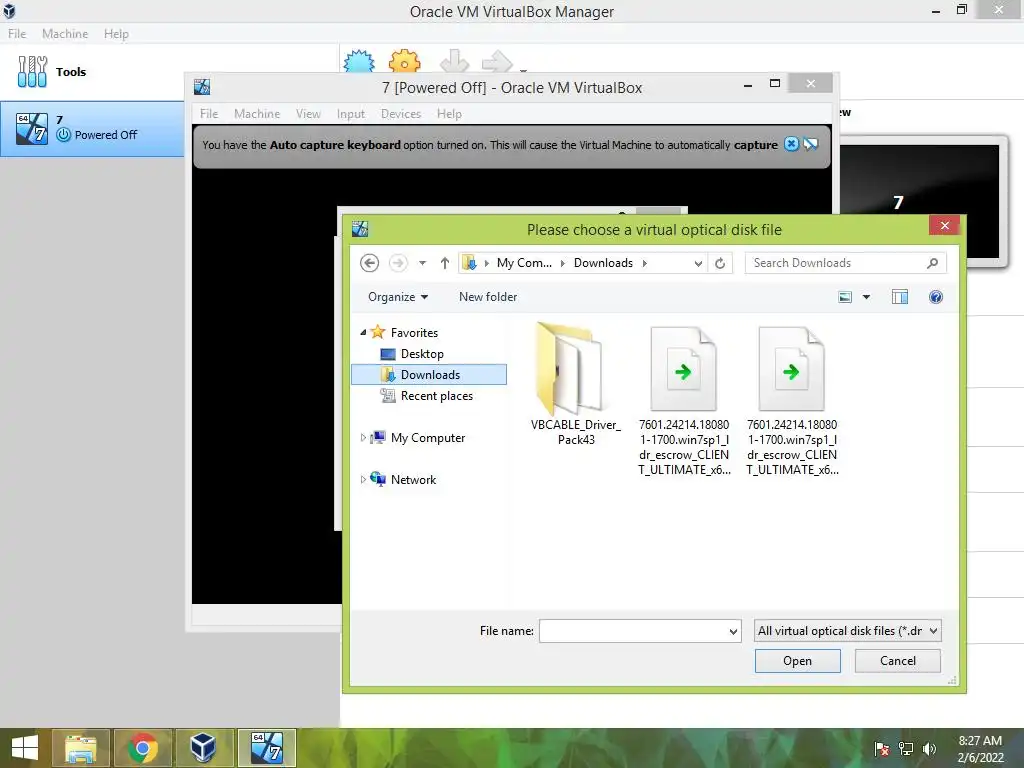Switch to VM 7 taskbar icon
Image resolution: width=1024 pixels, height=768 pixels.
point(266,748)
